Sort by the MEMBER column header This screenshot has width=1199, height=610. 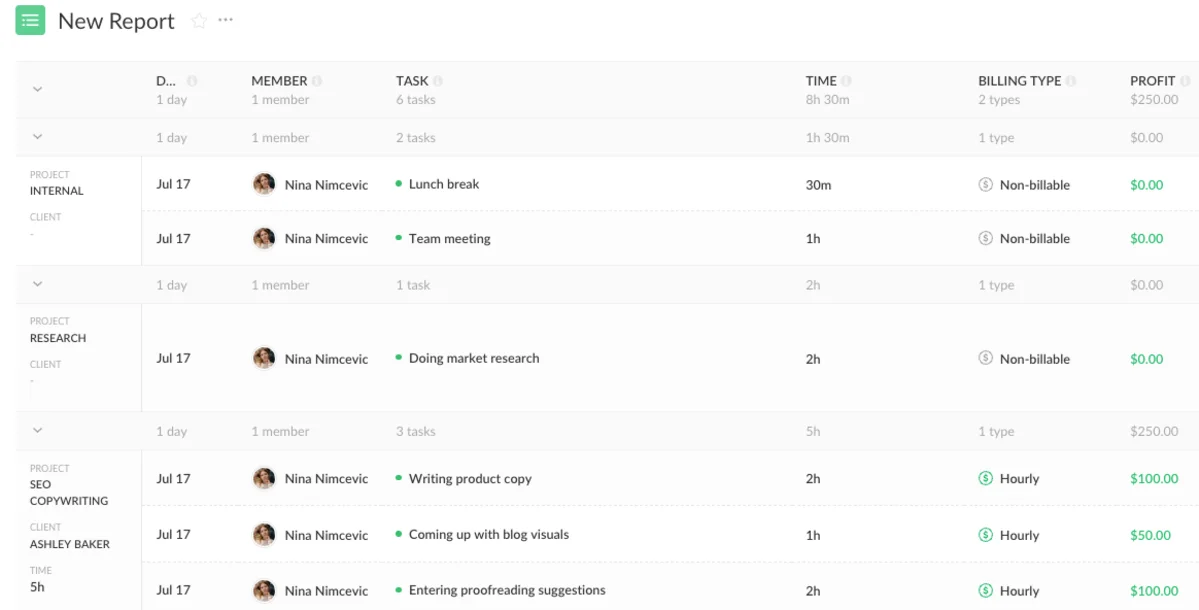coord(279,81)
